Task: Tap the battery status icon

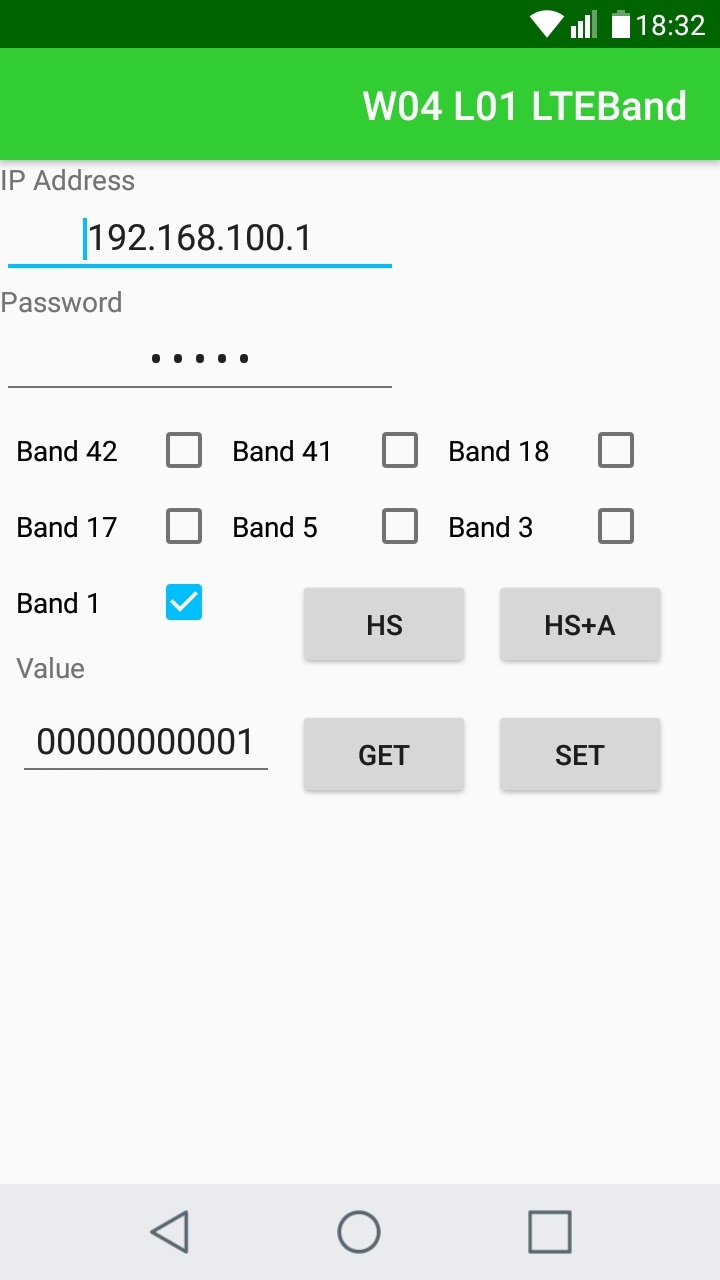Action: pos(621,24)
